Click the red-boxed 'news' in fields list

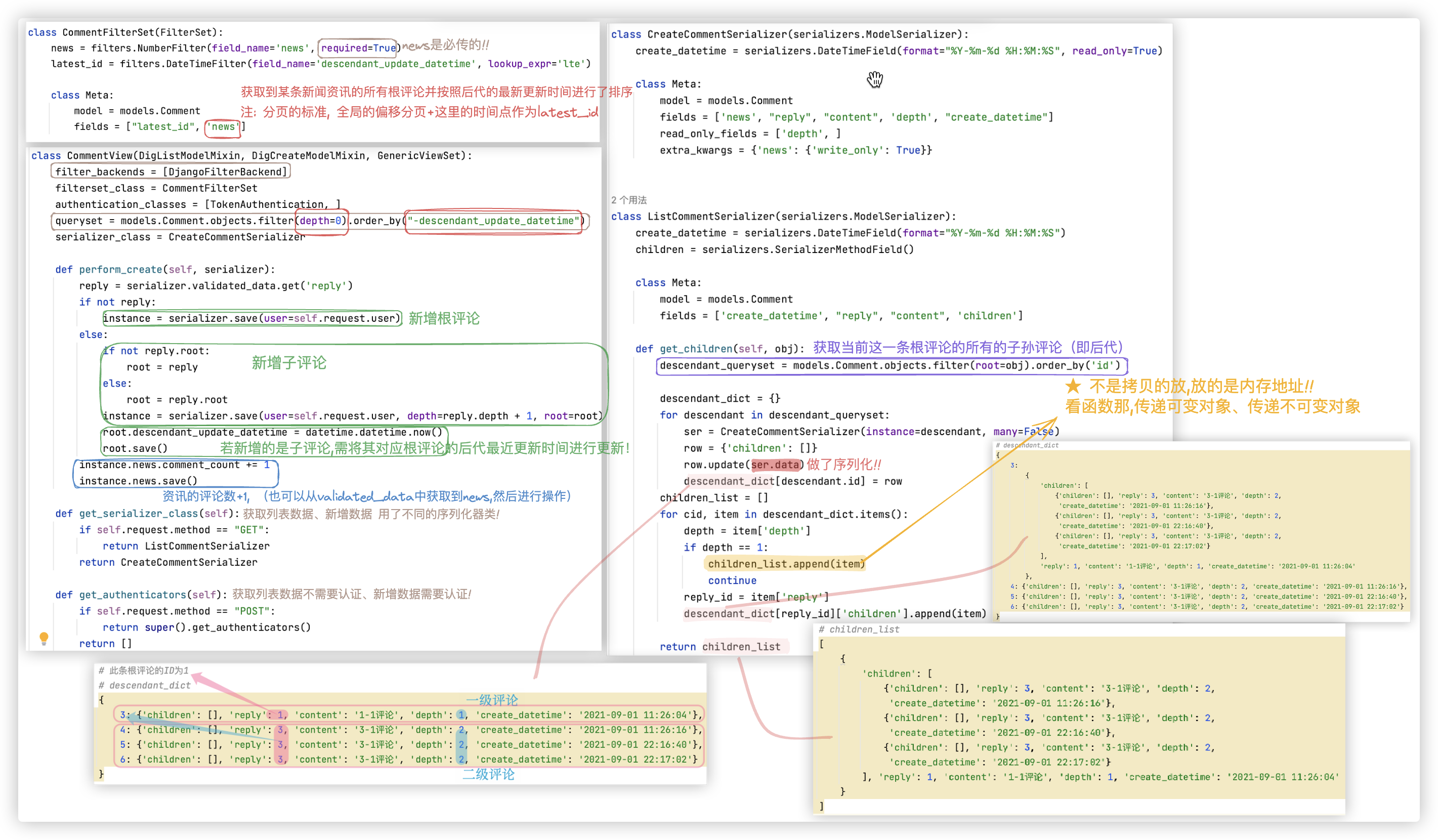point(223,127)
